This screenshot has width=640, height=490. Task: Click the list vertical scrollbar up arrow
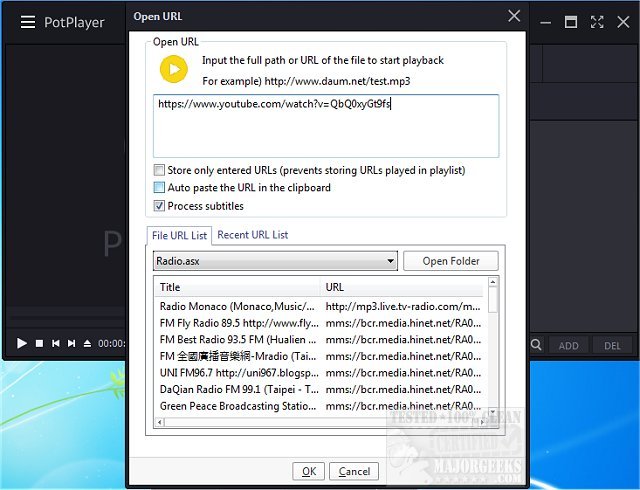click(x=493, y=282)
